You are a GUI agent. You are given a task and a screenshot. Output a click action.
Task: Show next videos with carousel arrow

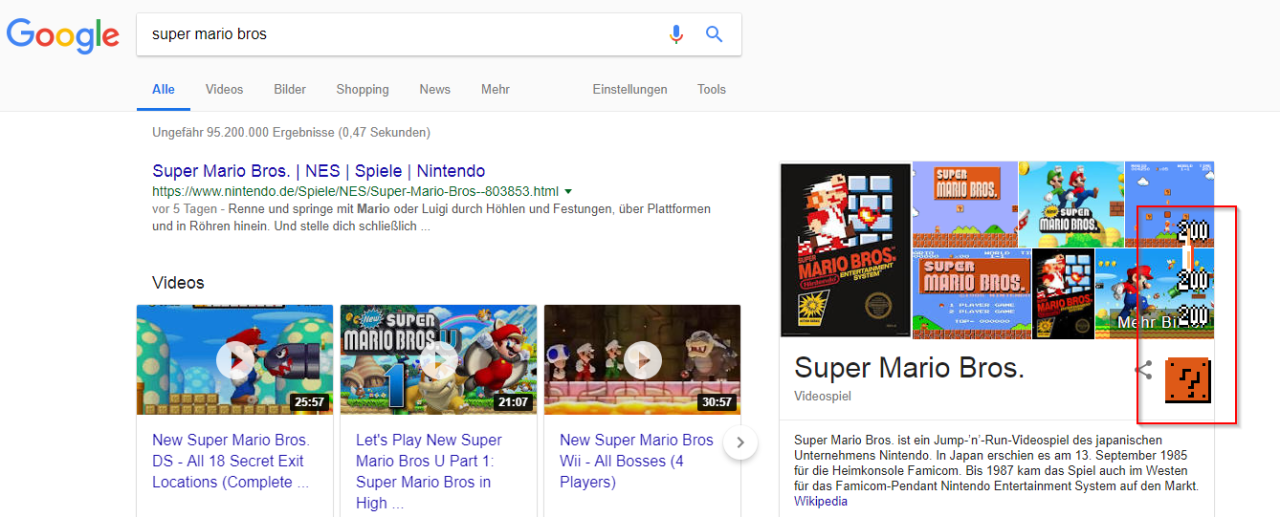click(740, 442)
